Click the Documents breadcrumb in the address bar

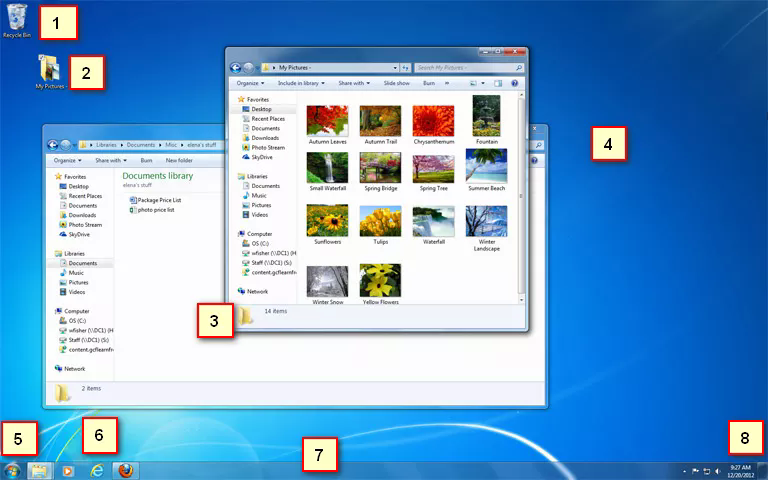coord(141,145)
